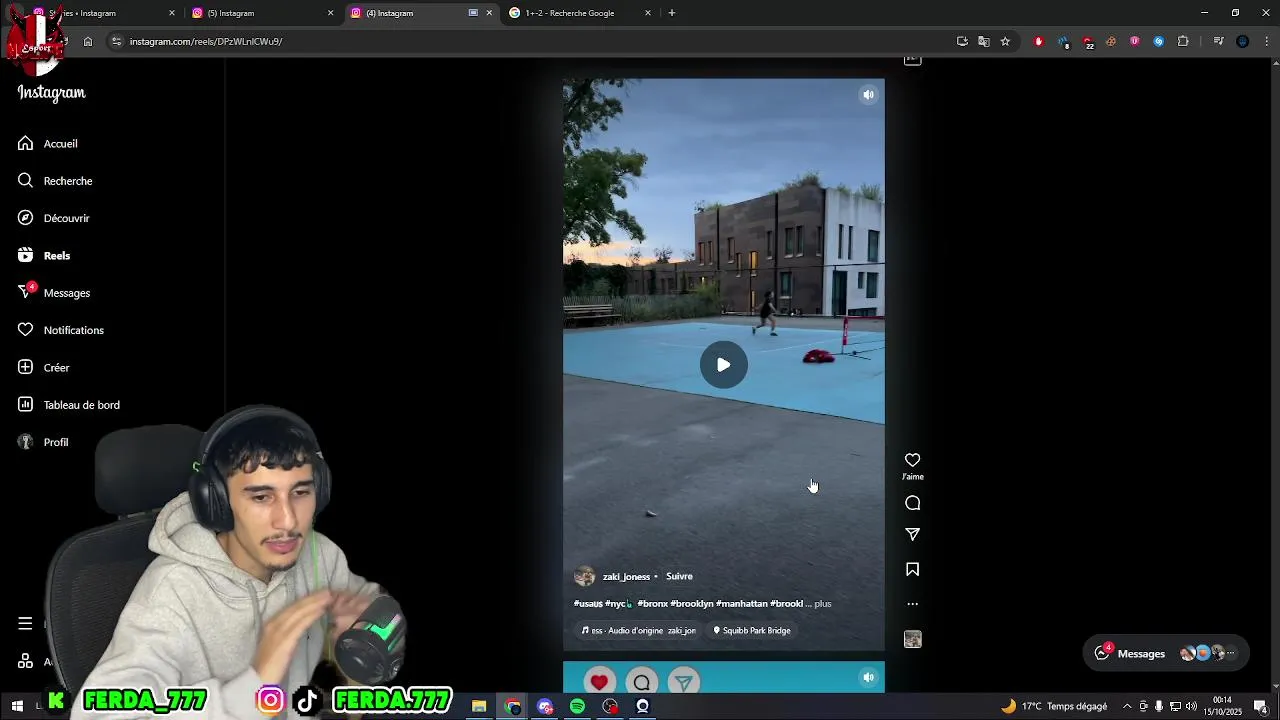The image size is (1280, 720).
Task: Open Shazam extension icon
Action: coord(1159,41)
